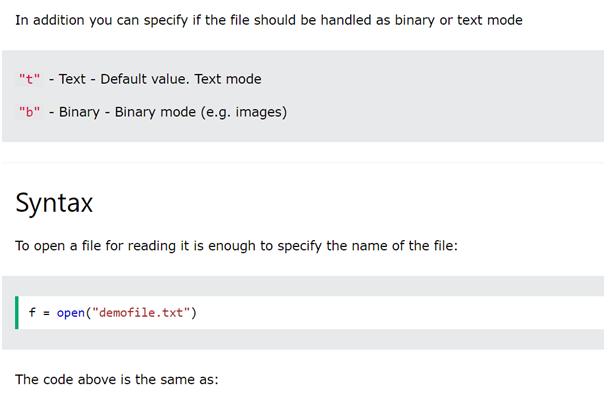Click the "Syntax" heading
This screenshot has width=606, height=406.
[54, 203]
